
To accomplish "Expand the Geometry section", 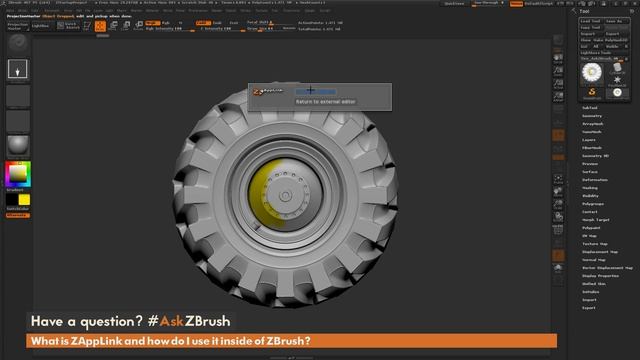I will pos(592,116).
